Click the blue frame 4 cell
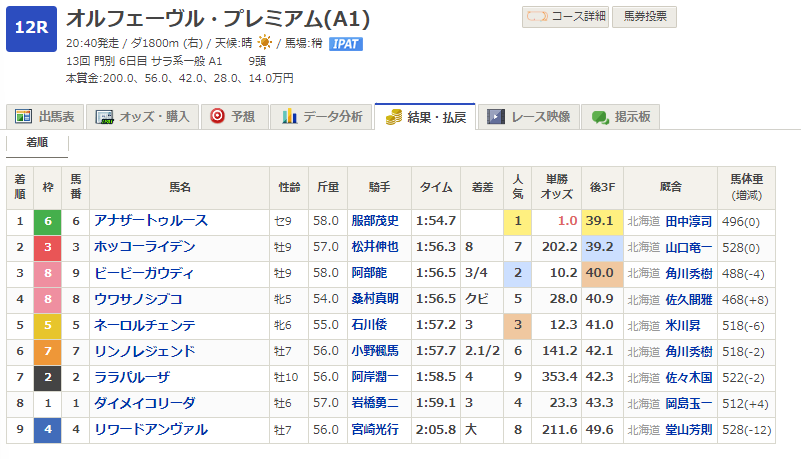 [48, 430]
